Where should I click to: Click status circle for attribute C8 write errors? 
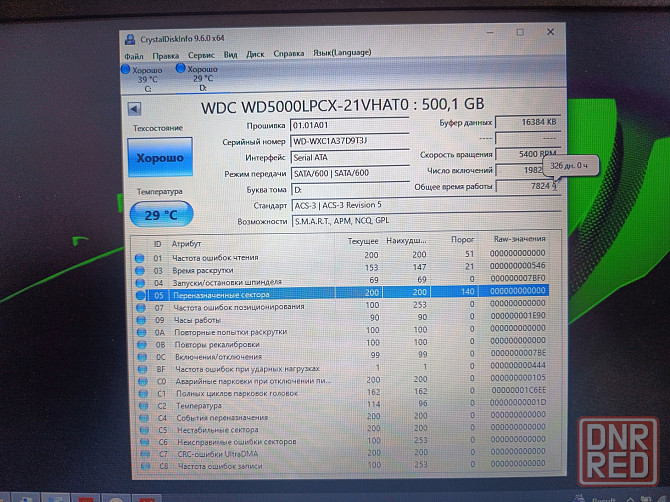click(x=140, y=465)
